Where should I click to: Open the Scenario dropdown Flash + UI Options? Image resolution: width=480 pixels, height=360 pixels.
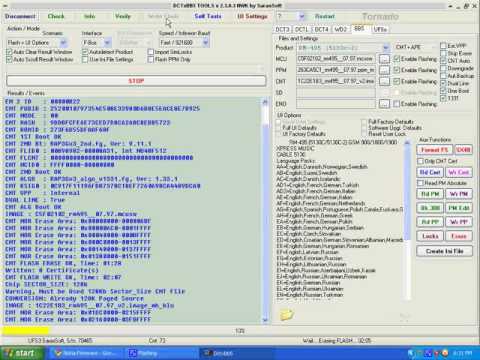(x=37, y=43)
